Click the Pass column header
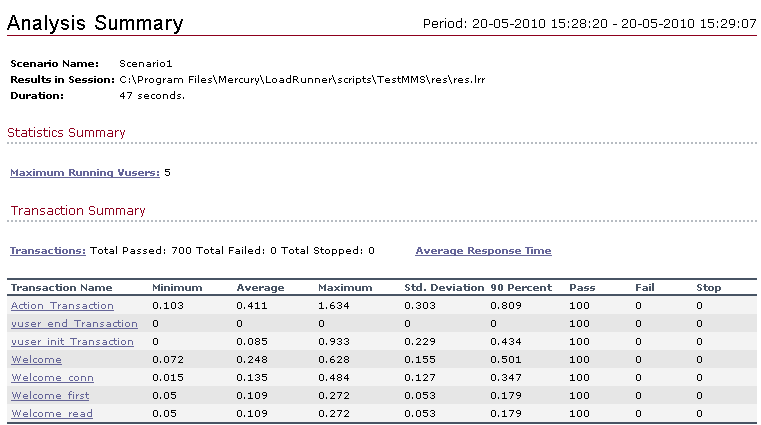 (x=582, y=288)
